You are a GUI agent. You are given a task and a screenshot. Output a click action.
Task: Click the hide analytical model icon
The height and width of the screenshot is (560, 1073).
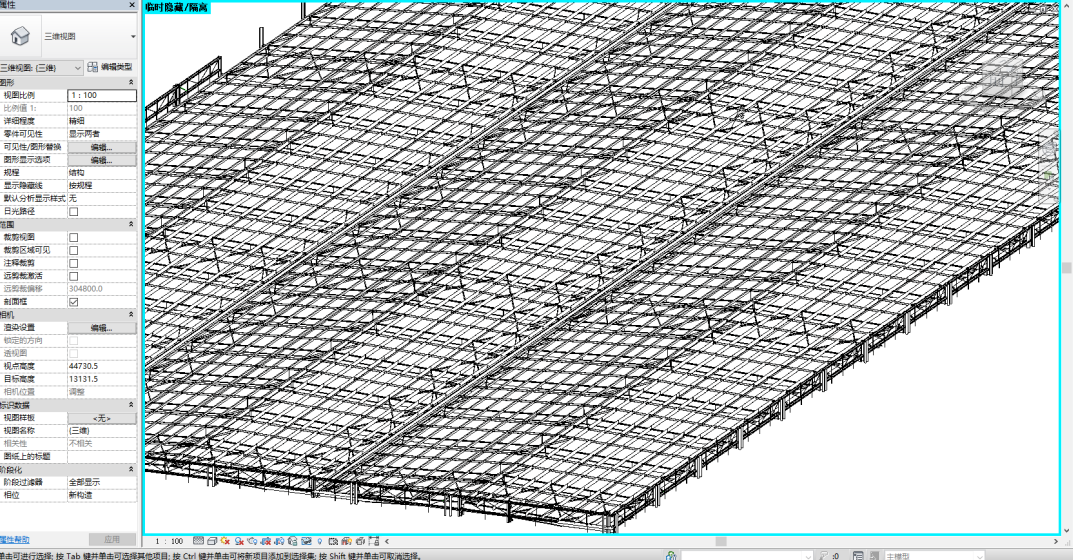tap(346, 541)
